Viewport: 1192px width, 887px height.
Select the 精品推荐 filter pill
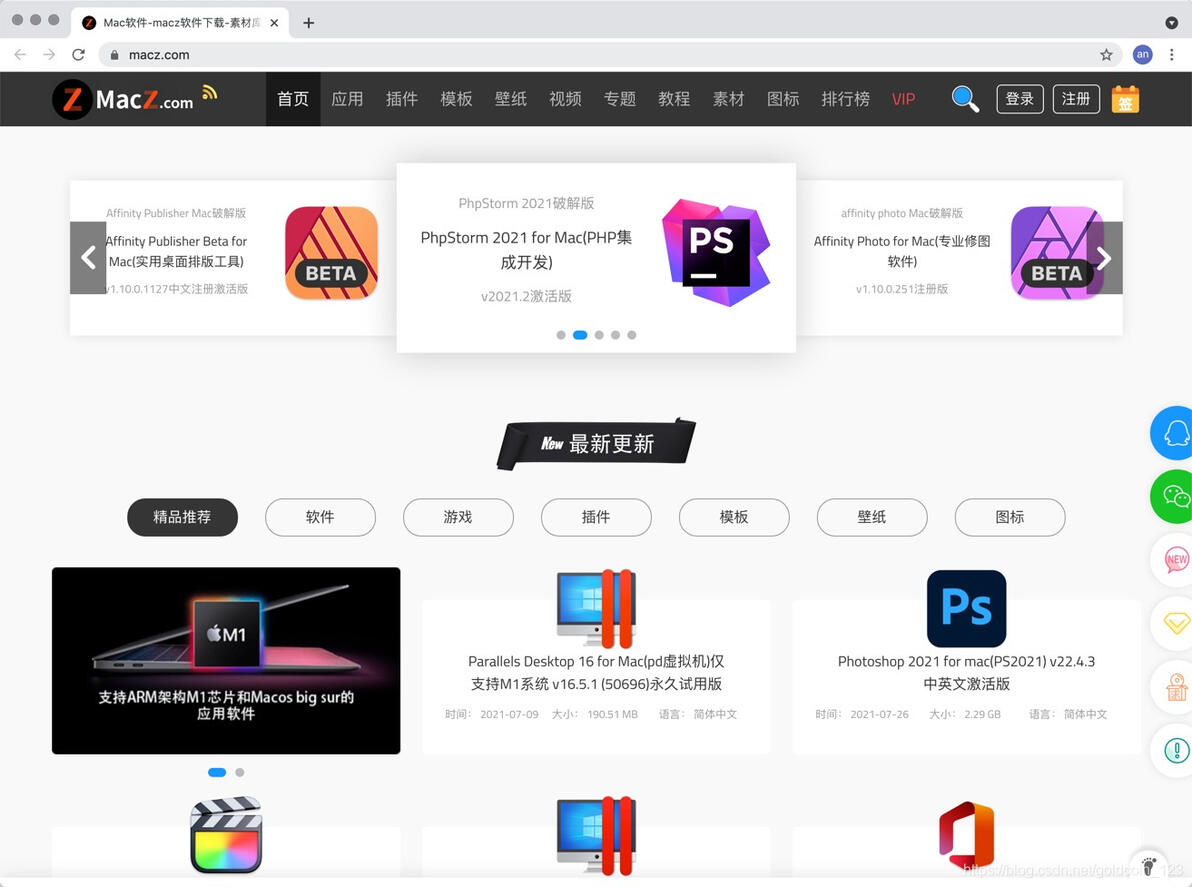pyautogui.click(x=182, y=517)
